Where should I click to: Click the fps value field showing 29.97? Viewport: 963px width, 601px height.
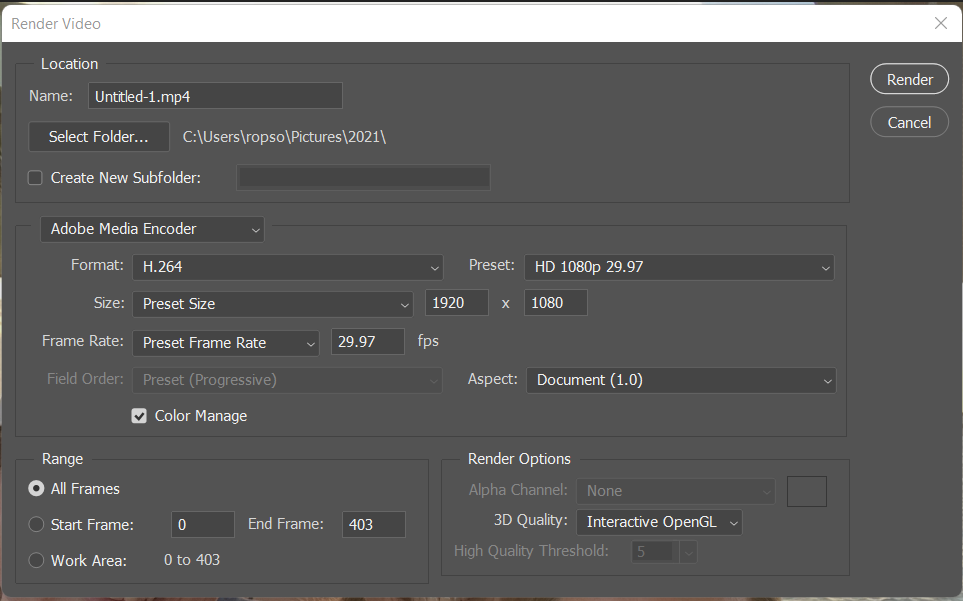[367, 341]
